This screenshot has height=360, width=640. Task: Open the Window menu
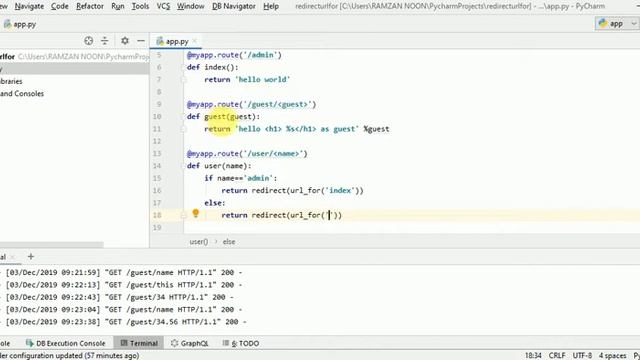click(x=191, y=6)
